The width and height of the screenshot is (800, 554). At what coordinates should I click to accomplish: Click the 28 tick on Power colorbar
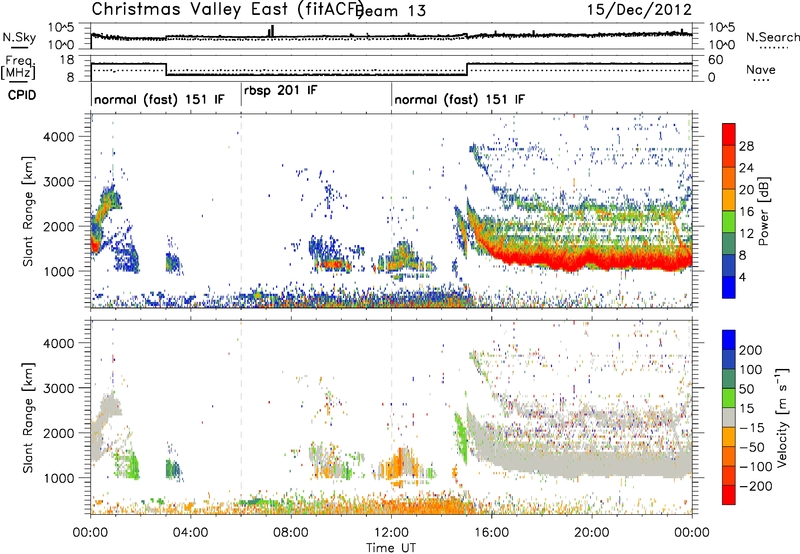click(746, 146)
